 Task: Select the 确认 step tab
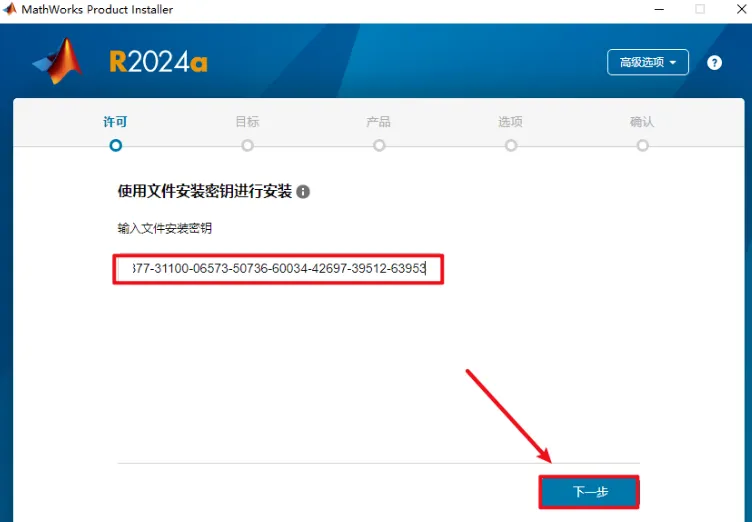(x=642, y=122)
